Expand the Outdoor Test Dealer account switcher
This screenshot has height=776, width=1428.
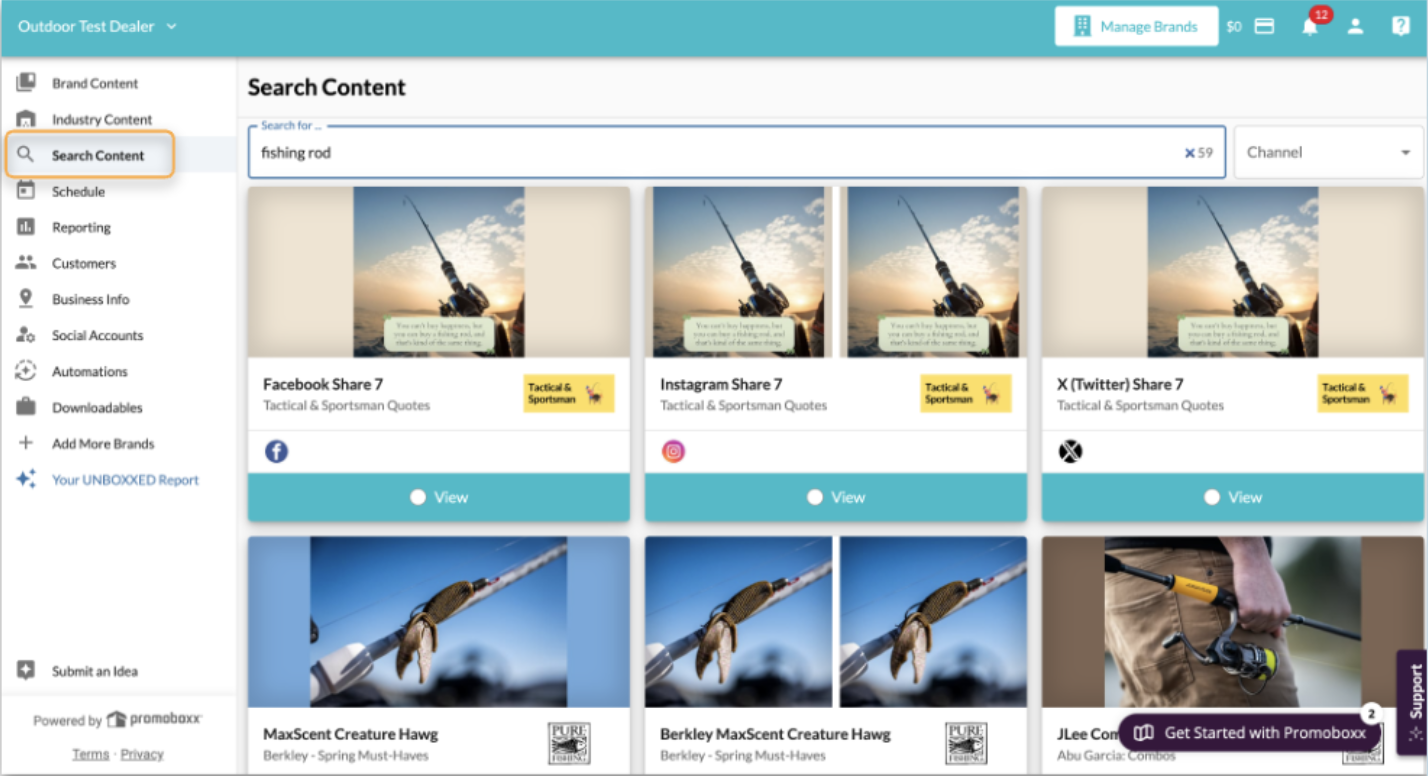pyautogui.click(x=97, y=28)
